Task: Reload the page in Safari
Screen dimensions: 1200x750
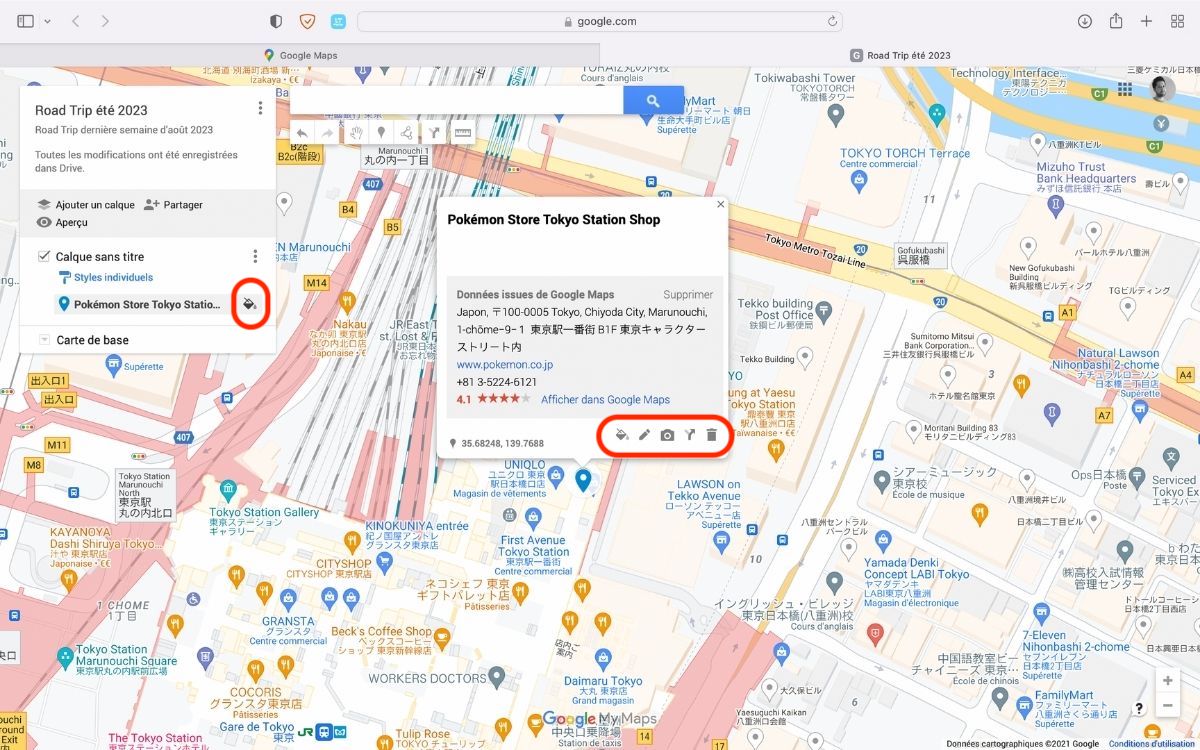Action: click(x=832, y=21)
